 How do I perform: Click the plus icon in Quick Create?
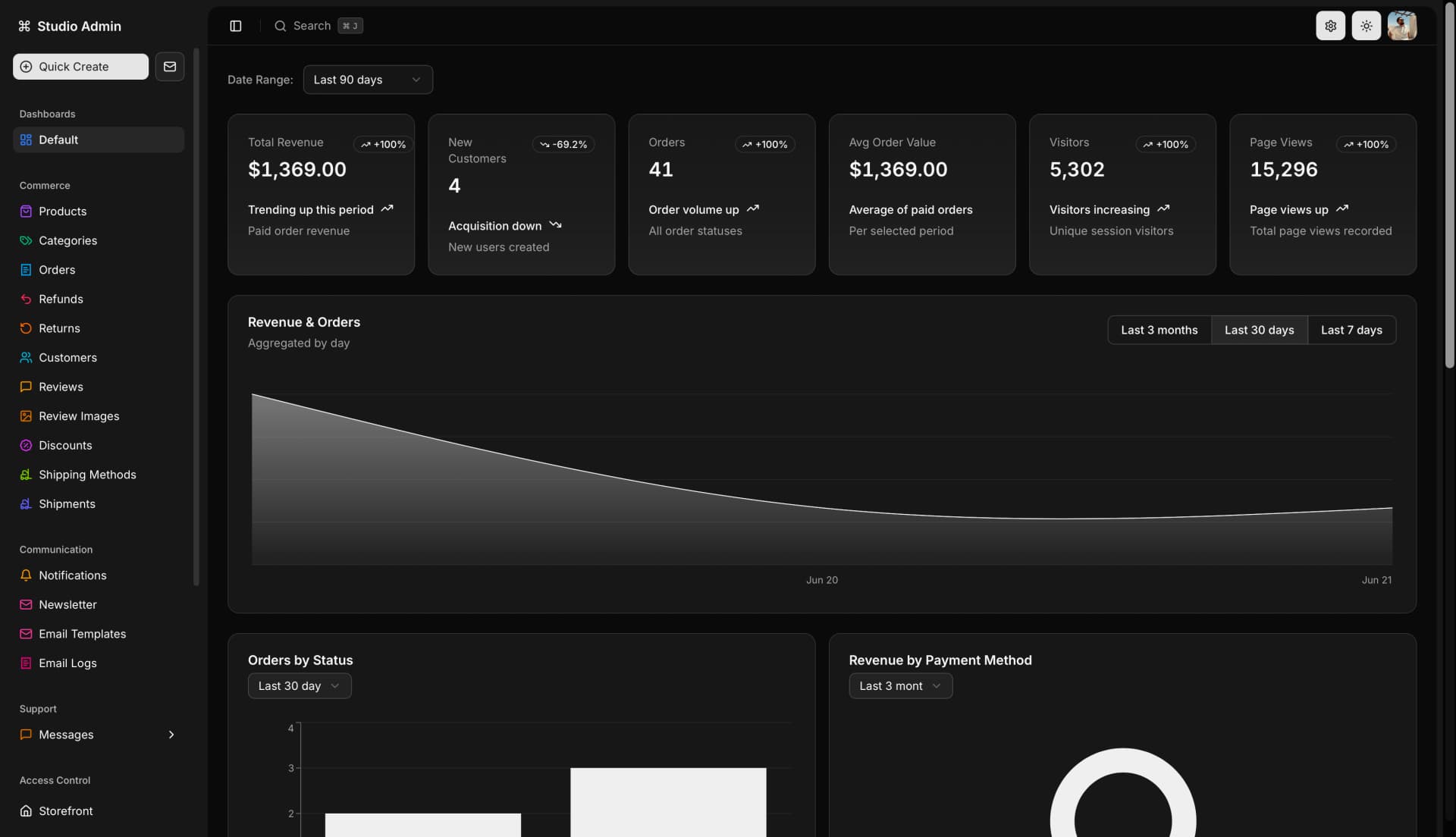point(26,67)
